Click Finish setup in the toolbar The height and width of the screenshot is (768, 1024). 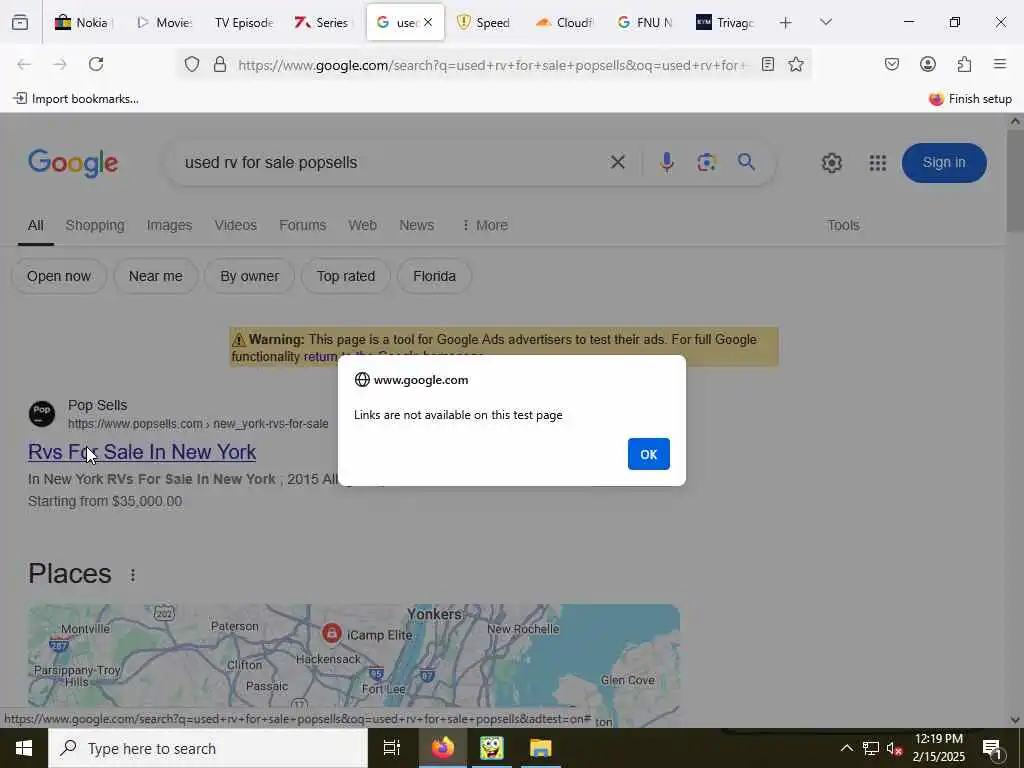(970, 99)
